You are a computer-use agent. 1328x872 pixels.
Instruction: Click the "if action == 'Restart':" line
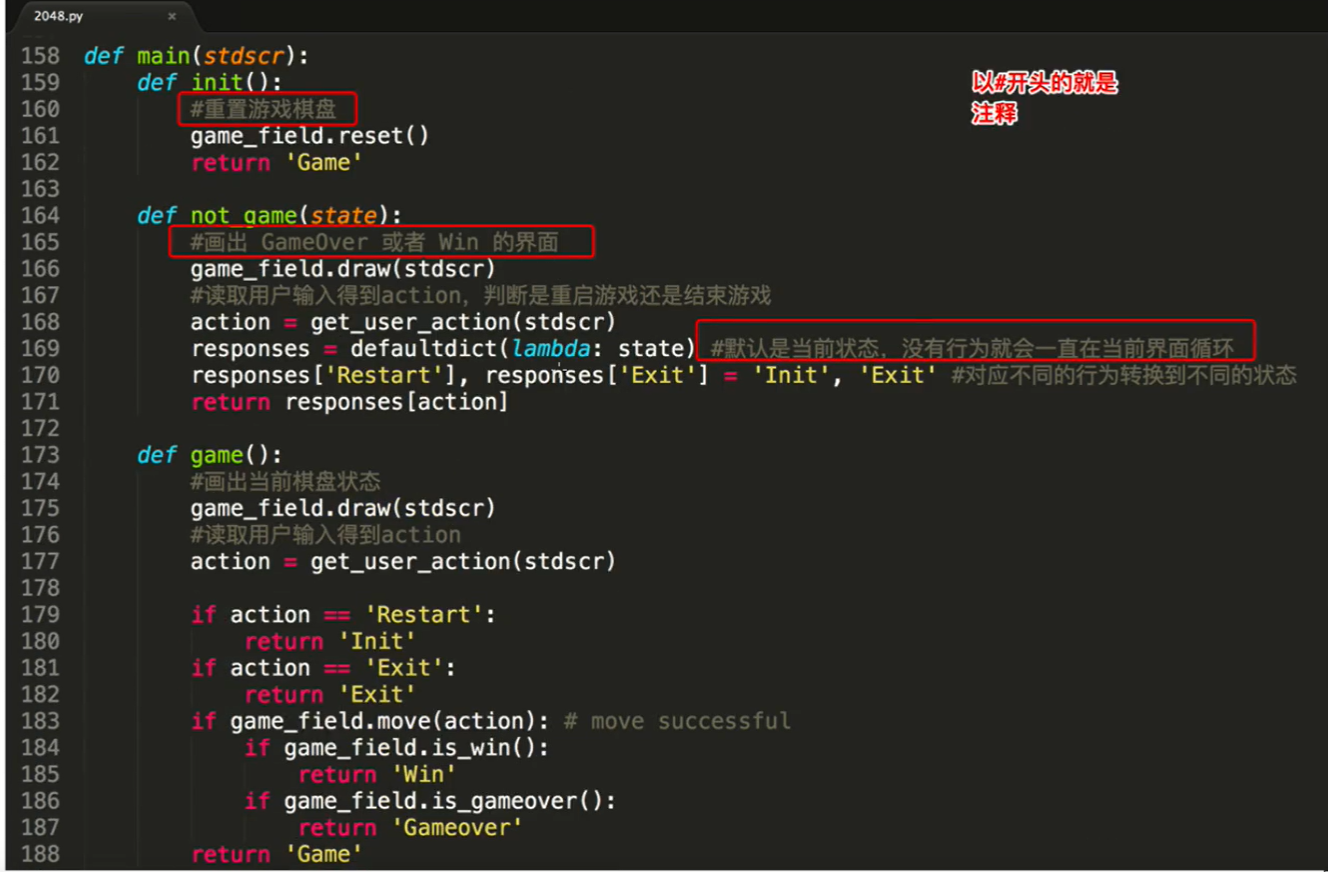pos(343,615)
